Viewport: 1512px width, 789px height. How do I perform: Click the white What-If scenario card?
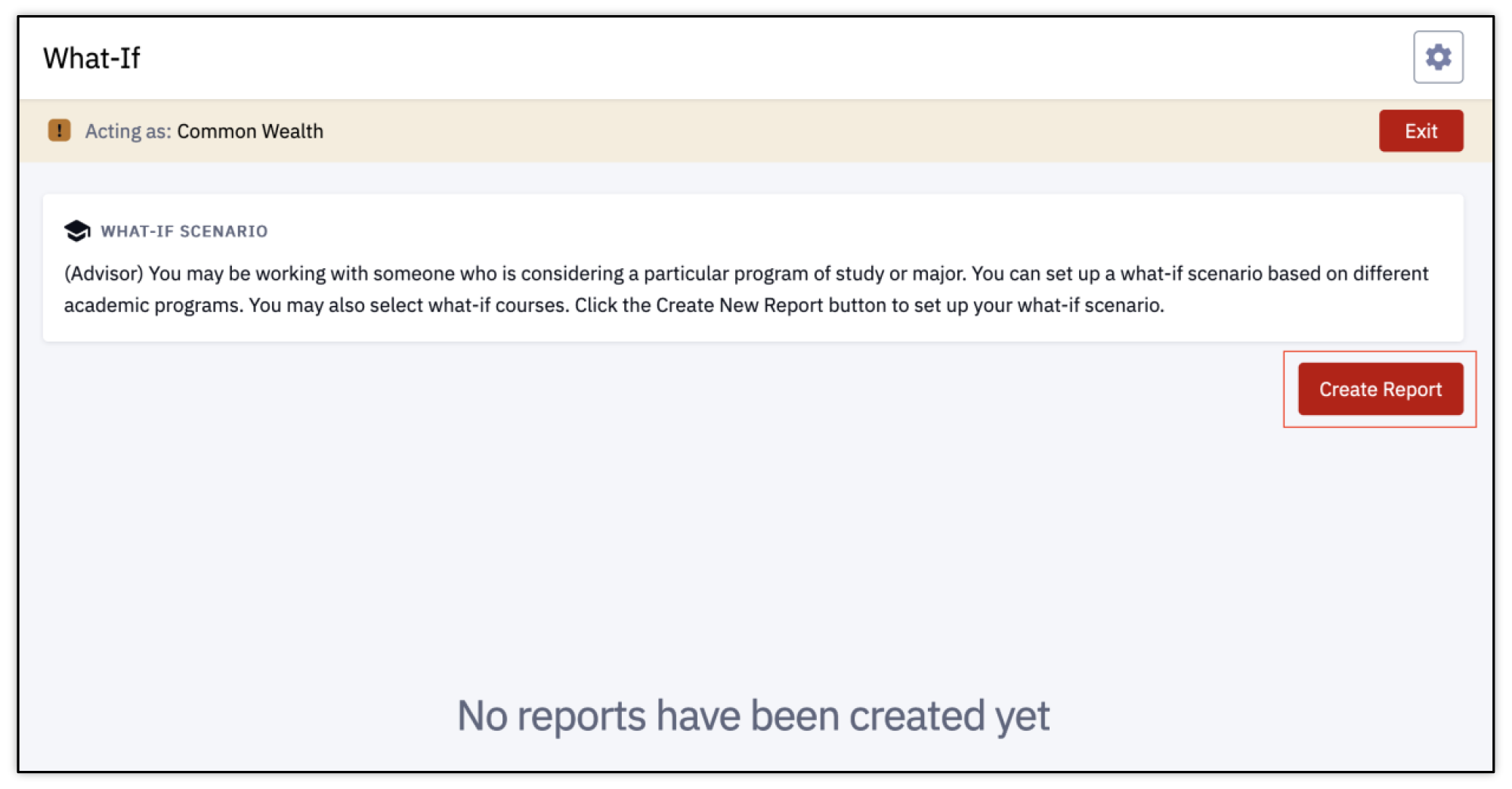point(753,268)
